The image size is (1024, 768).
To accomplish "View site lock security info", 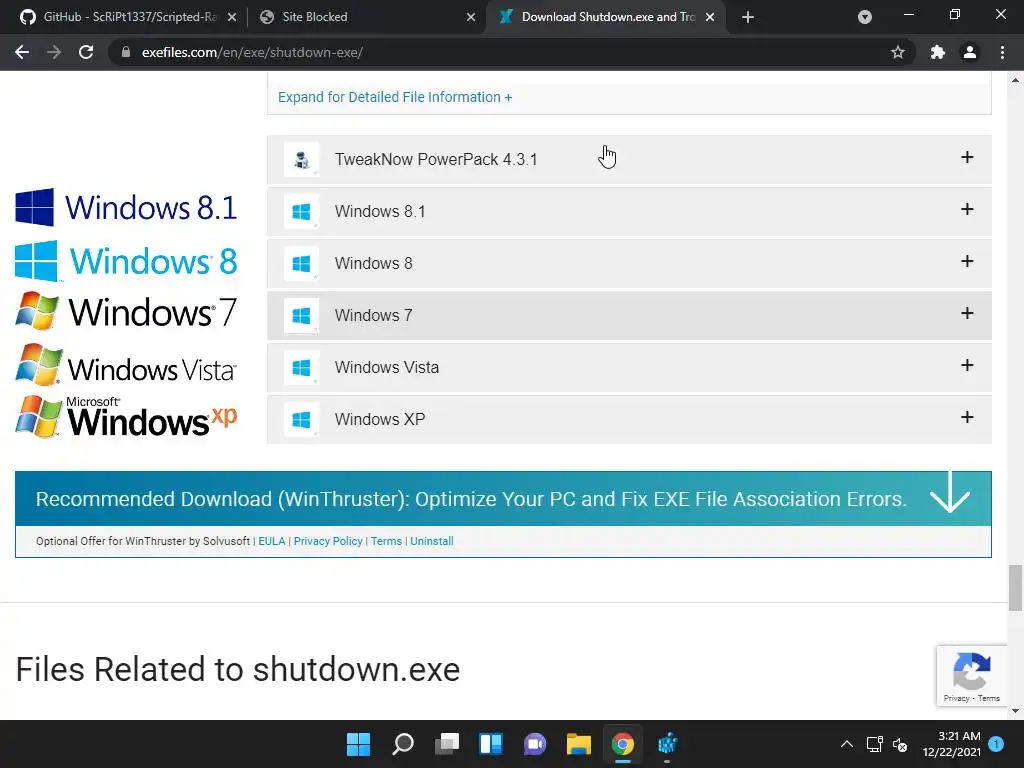I will [x=126, y=52].
